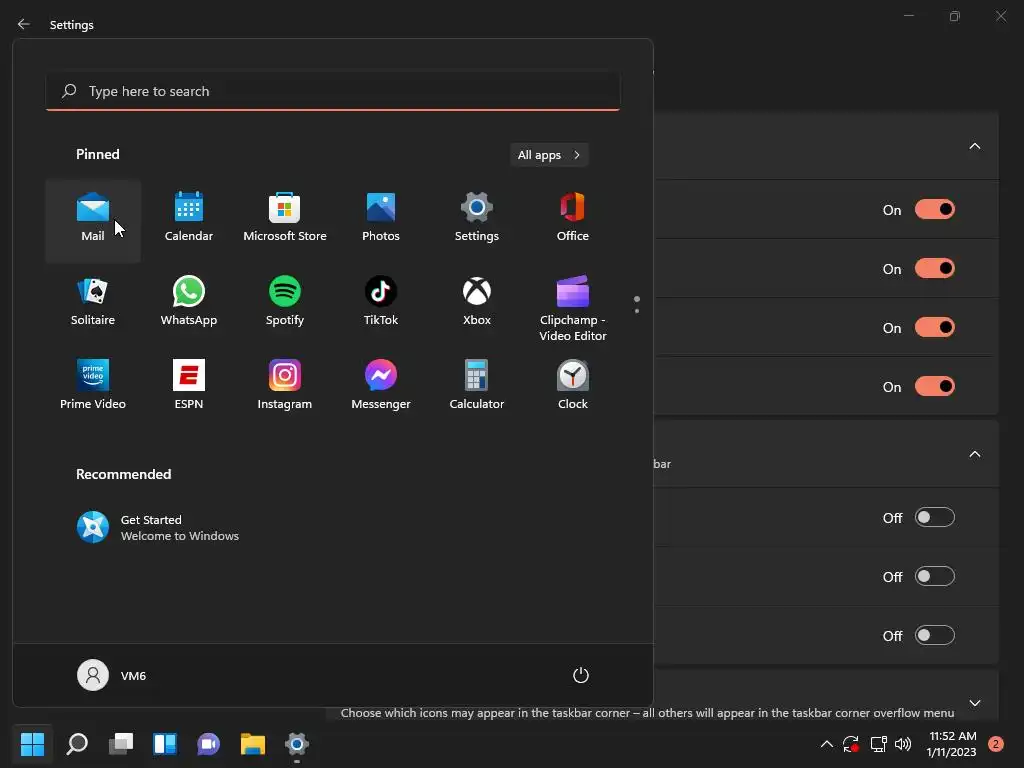Turn off the second On toggle in Settings

tap(935, 268)
